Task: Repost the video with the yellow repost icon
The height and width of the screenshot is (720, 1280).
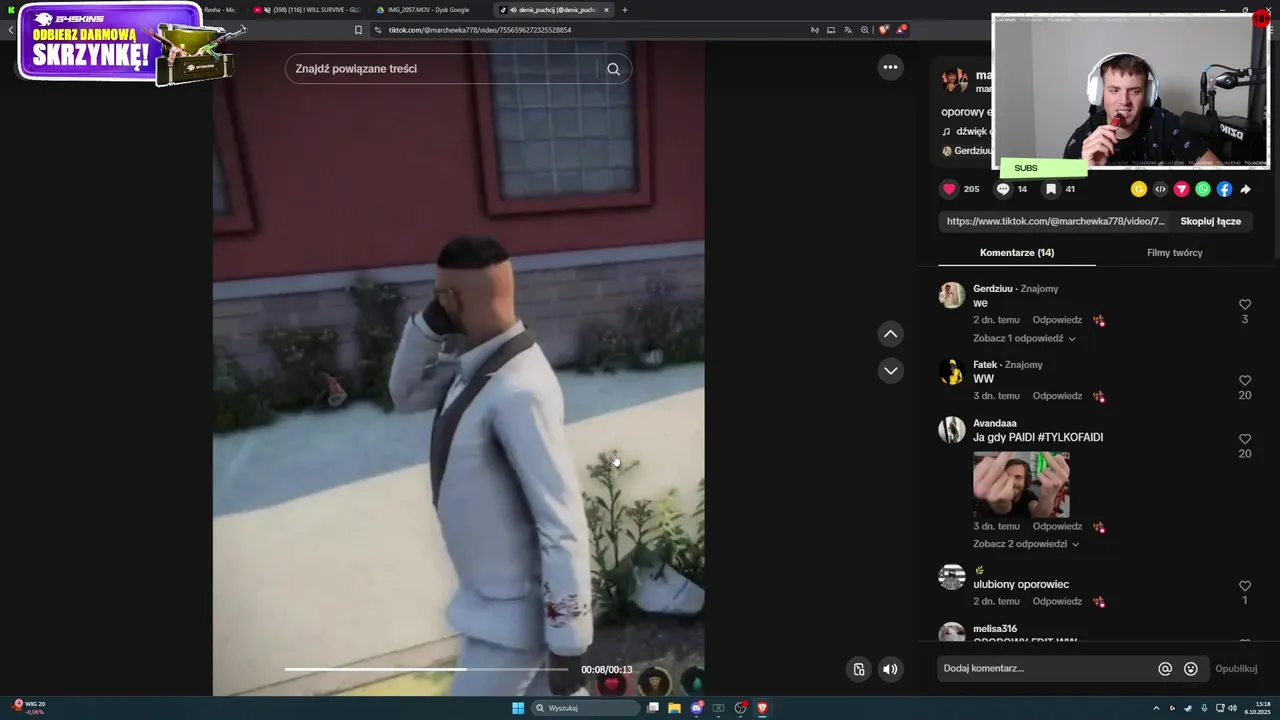Action: click(1138, 189)
